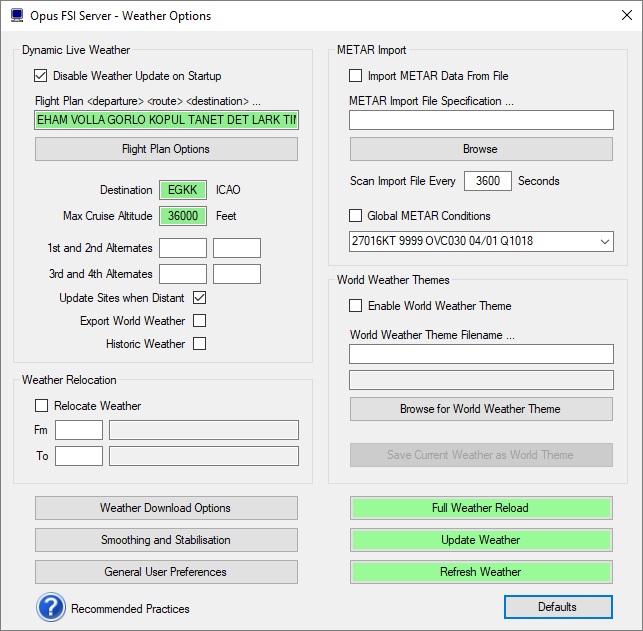This screenshot has width=643, height=631.
Task: Click the Scan Import File seconds field
Action: point(488,181)
